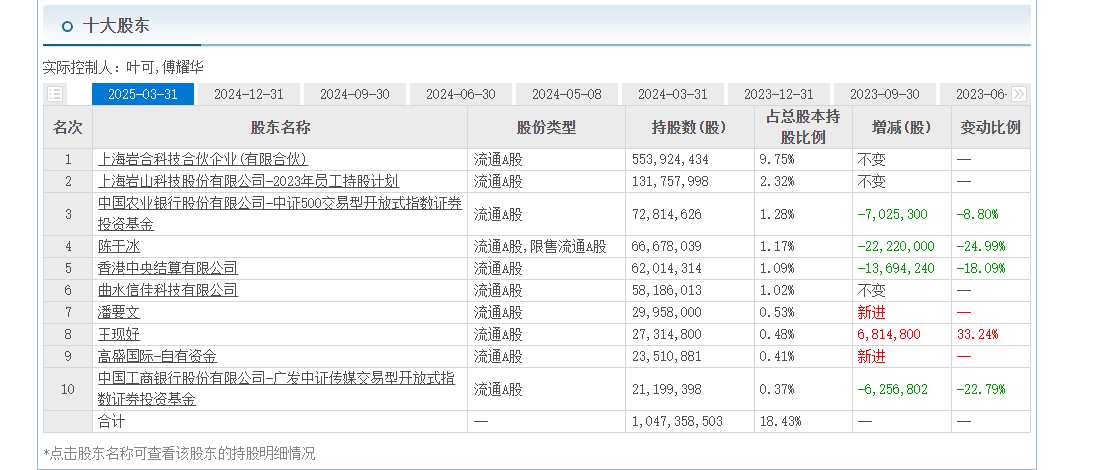Click the 33.24% change ratio
Screen dimensions: 1104x470
pos(977,334)
